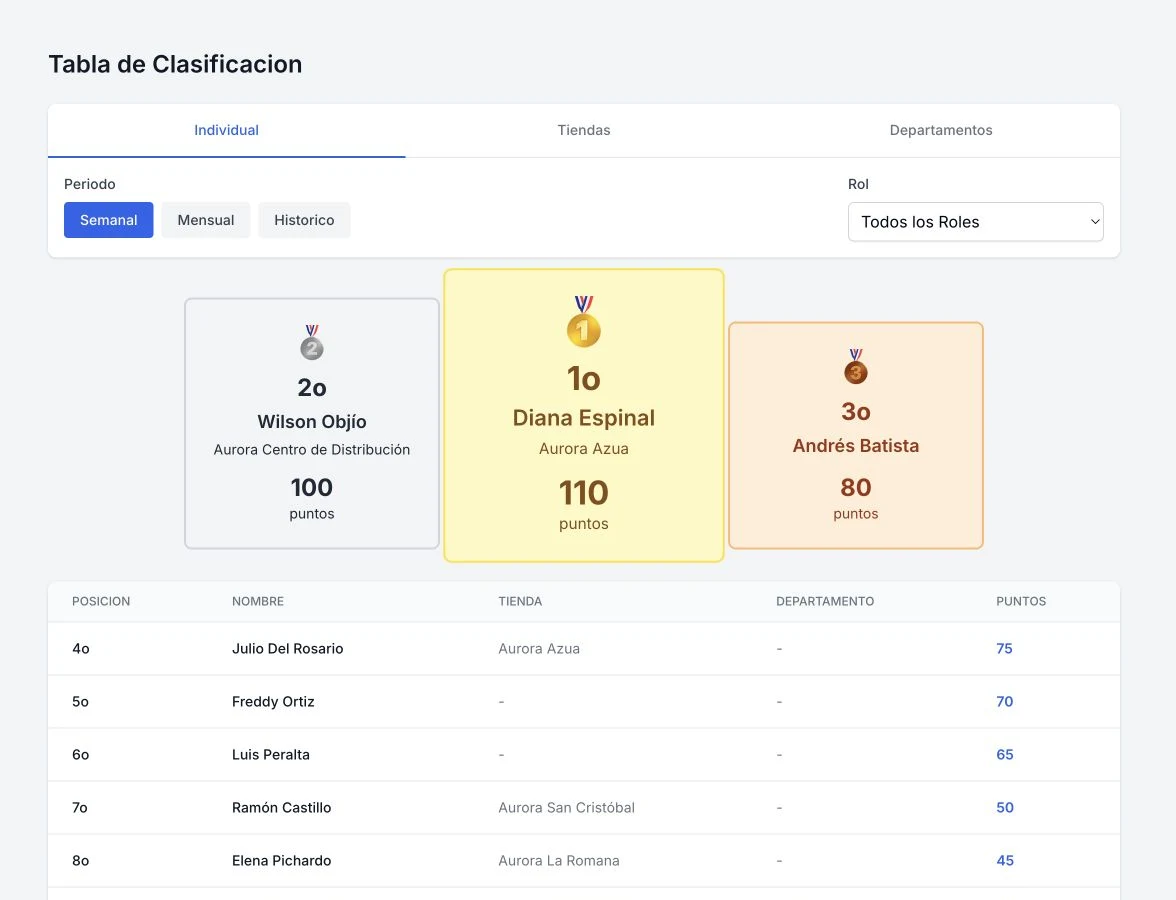Click the 50 points value
Viewport: 1176px width, 900px height.
click(1005, 808)
